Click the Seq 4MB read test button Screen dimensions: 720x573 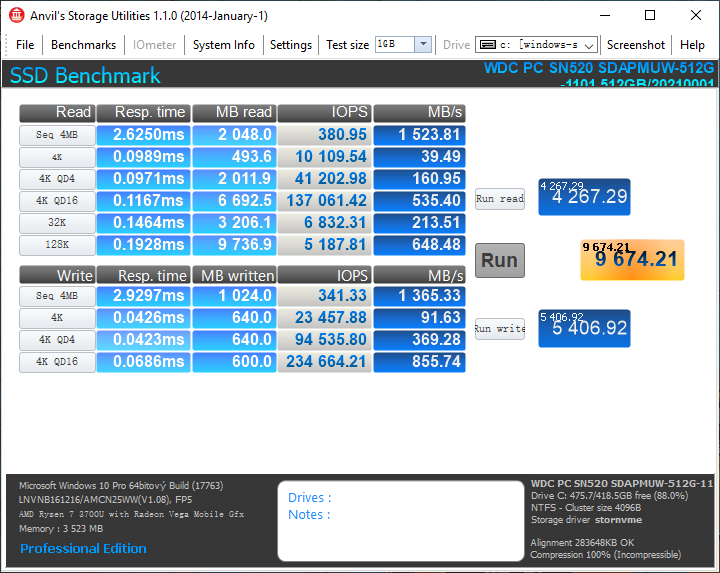57,135
